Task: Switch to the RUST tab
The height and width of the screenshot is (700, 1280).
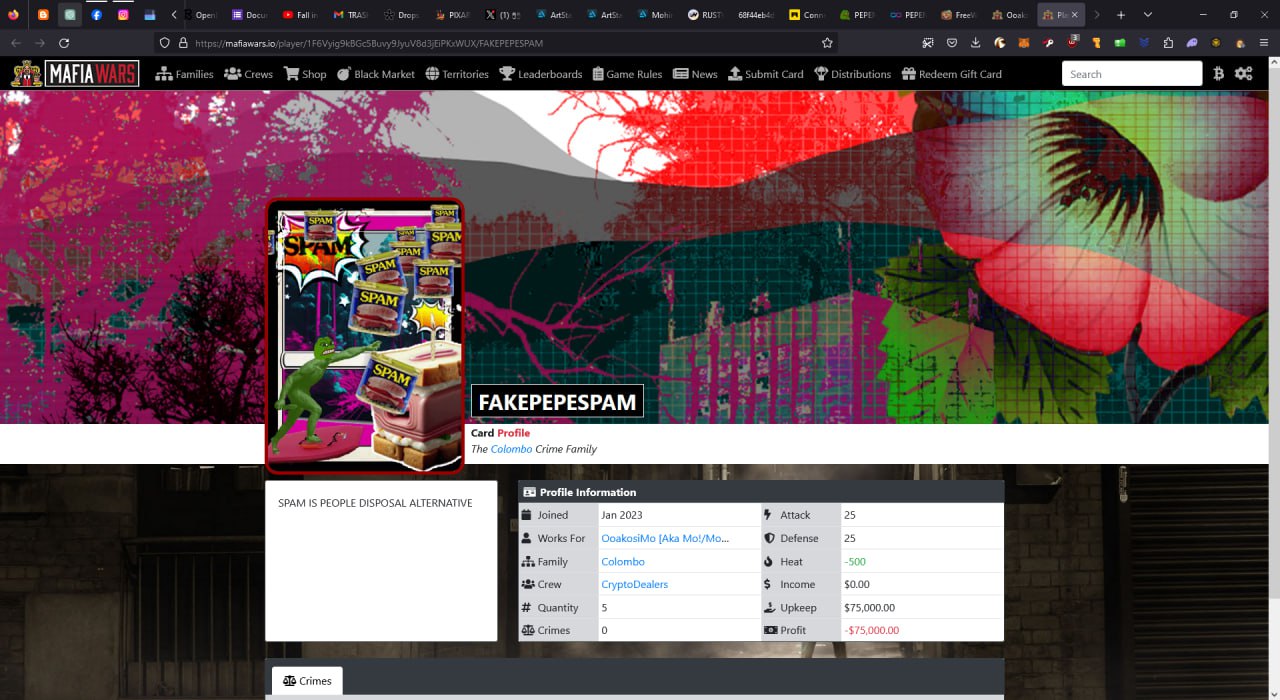Action: coord(706,15)
